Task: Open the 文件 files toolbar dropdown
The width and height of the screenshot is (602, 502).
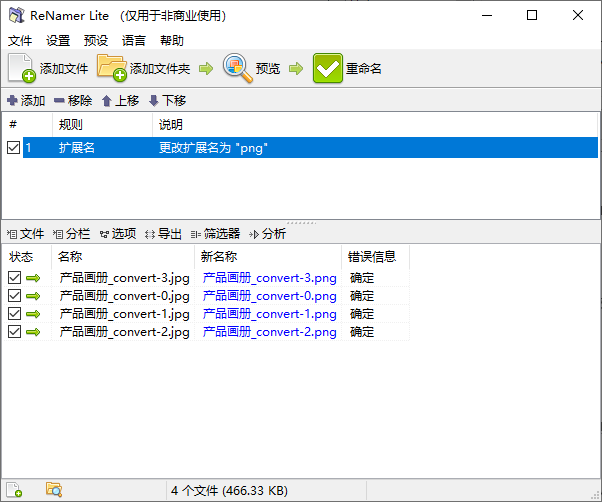Action: (x=25, y=234)
